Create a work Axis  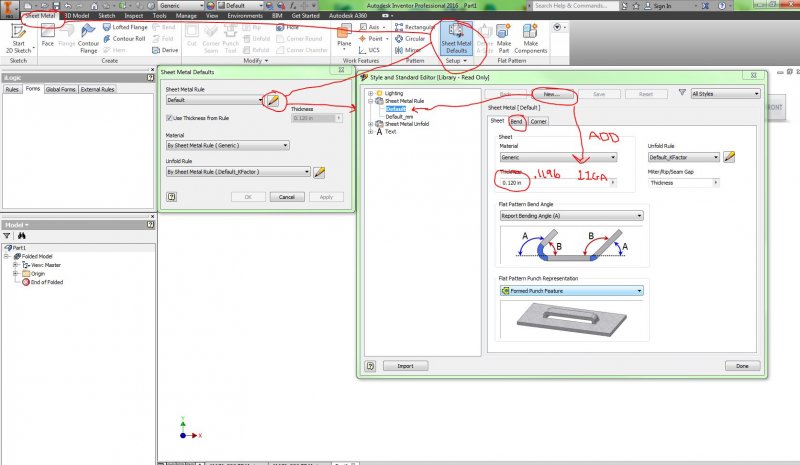(369, 27)
